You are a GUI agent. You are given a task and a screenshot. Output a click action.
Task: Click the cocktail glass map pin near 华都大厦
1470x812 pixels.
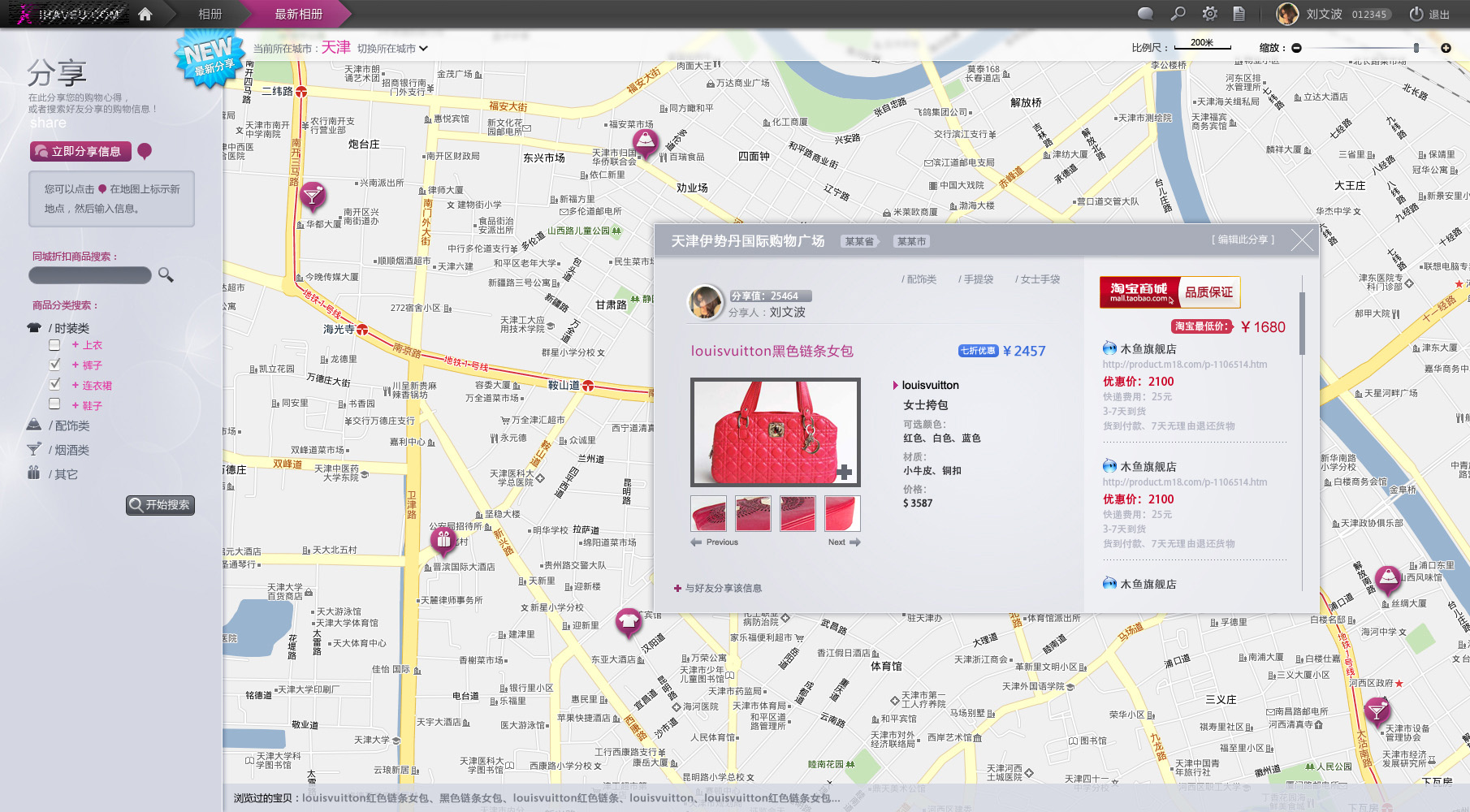[313, 197]
